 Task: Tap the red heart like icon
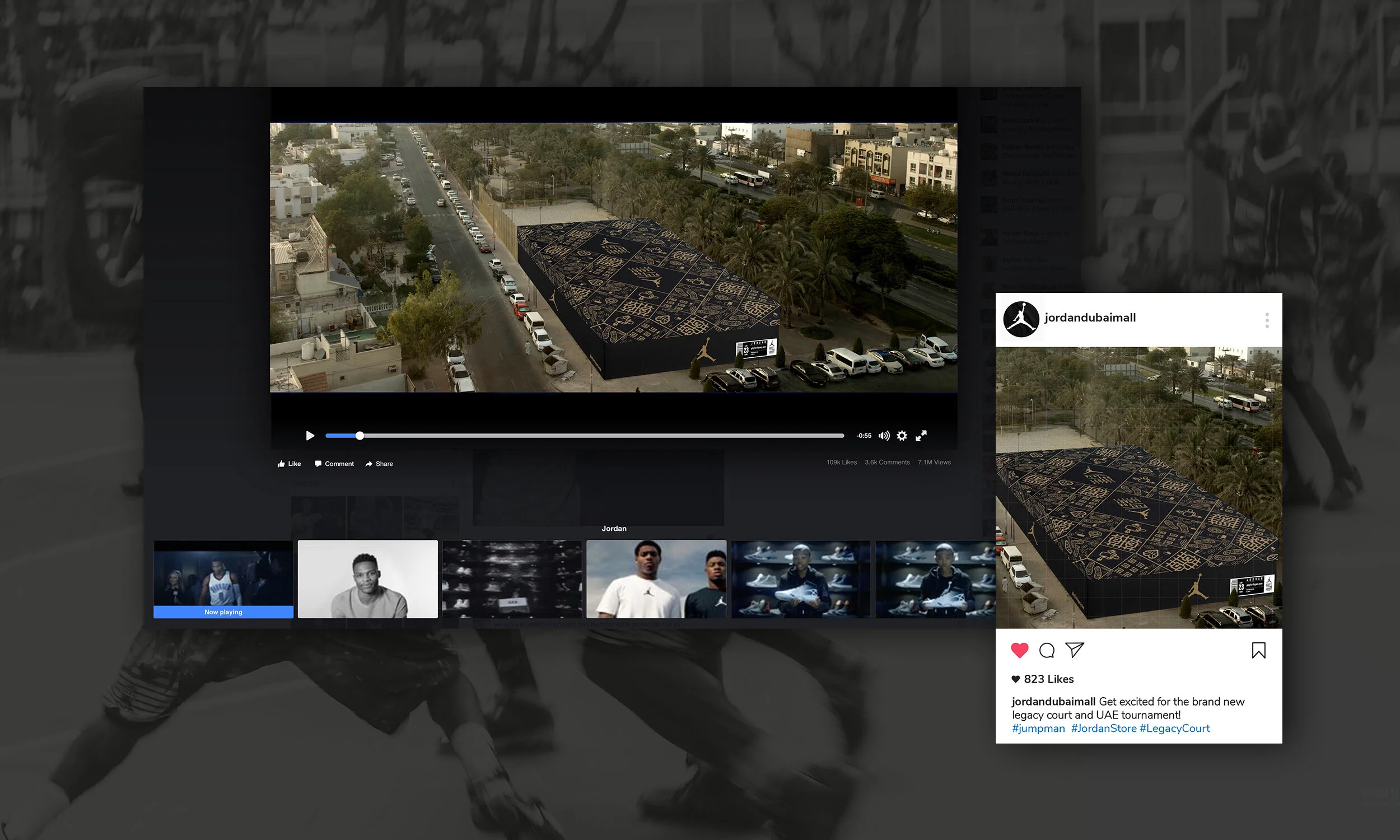point(1019,650)
